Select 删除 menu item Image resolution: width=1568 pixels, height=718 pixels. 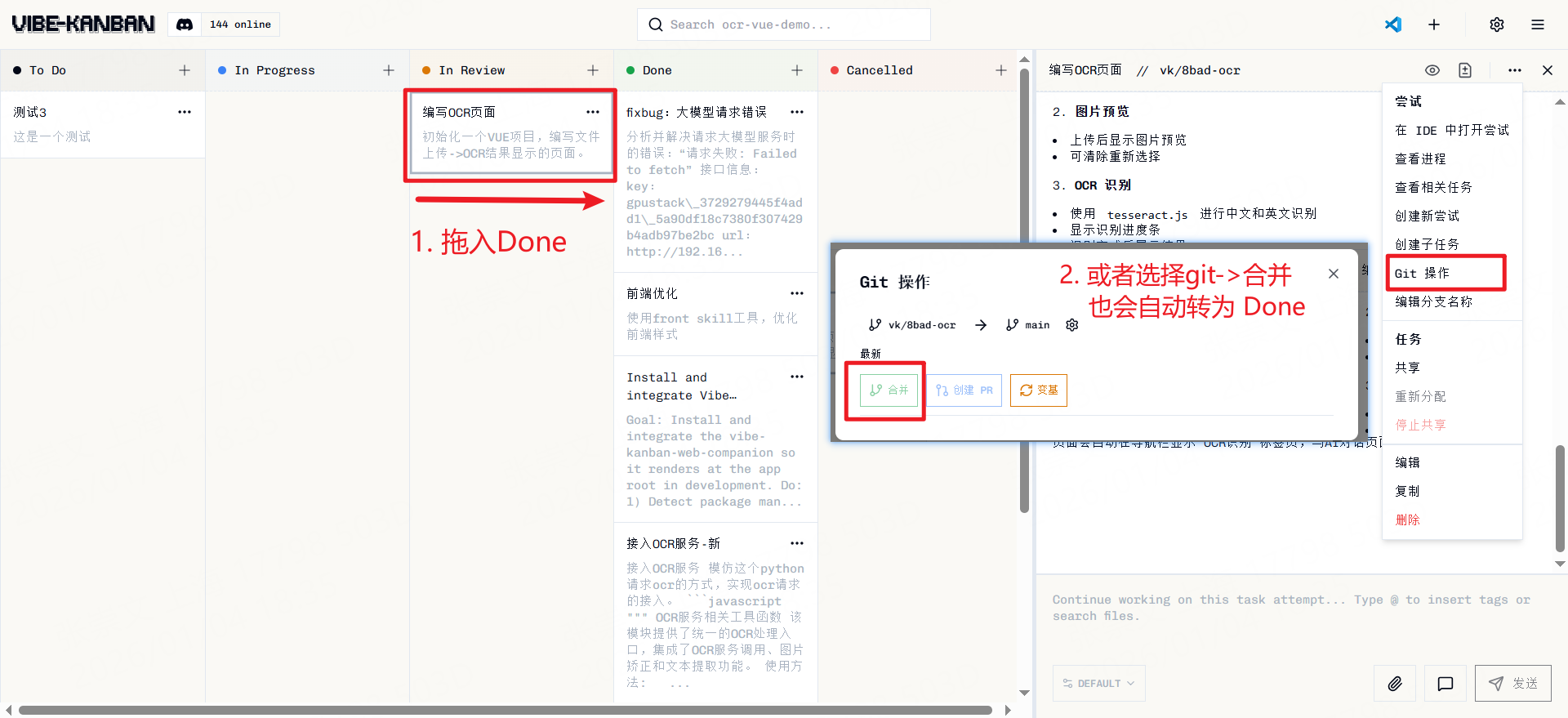(x=1452, y=520)
